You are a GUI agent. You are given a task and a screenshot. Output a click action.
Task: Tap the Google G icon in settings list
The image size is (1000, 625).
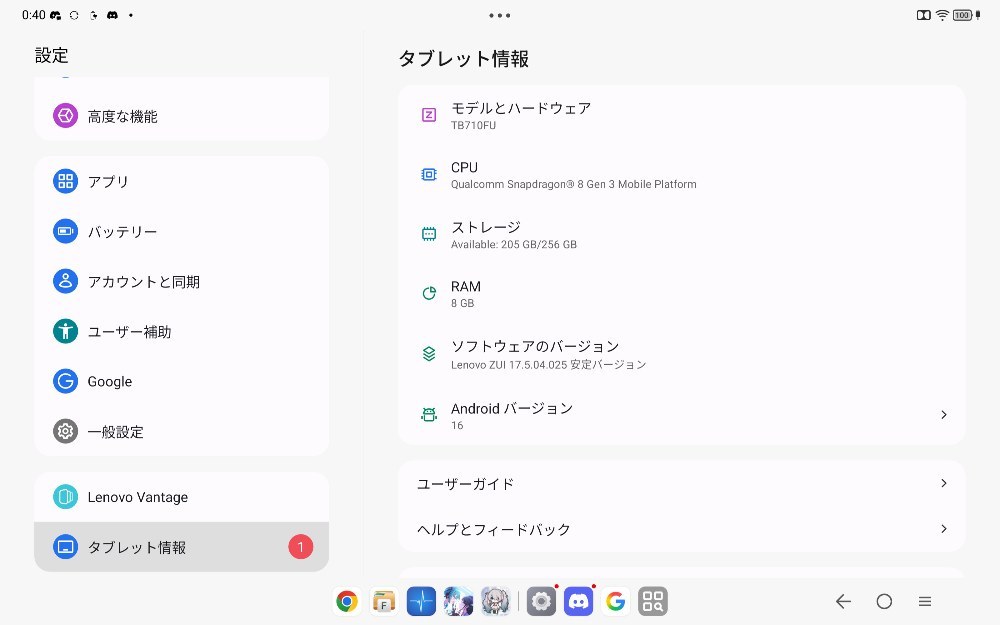65,381
